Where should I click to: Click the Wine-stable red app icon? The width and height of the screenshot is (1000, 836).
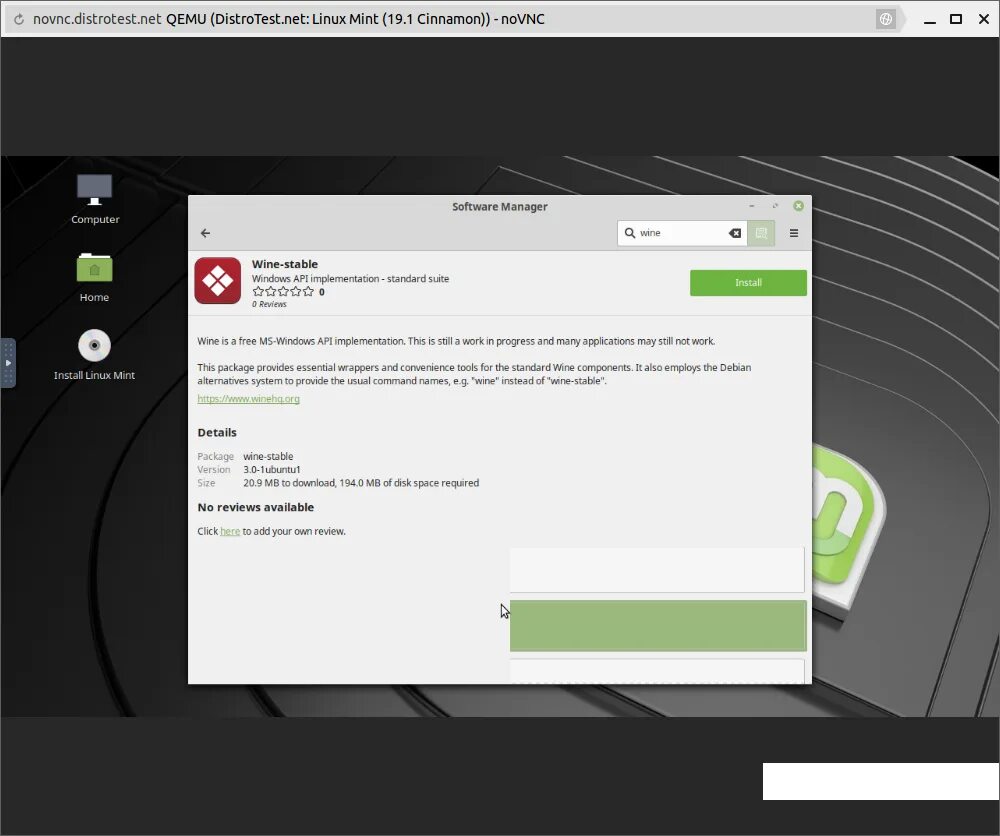[217, 281]
